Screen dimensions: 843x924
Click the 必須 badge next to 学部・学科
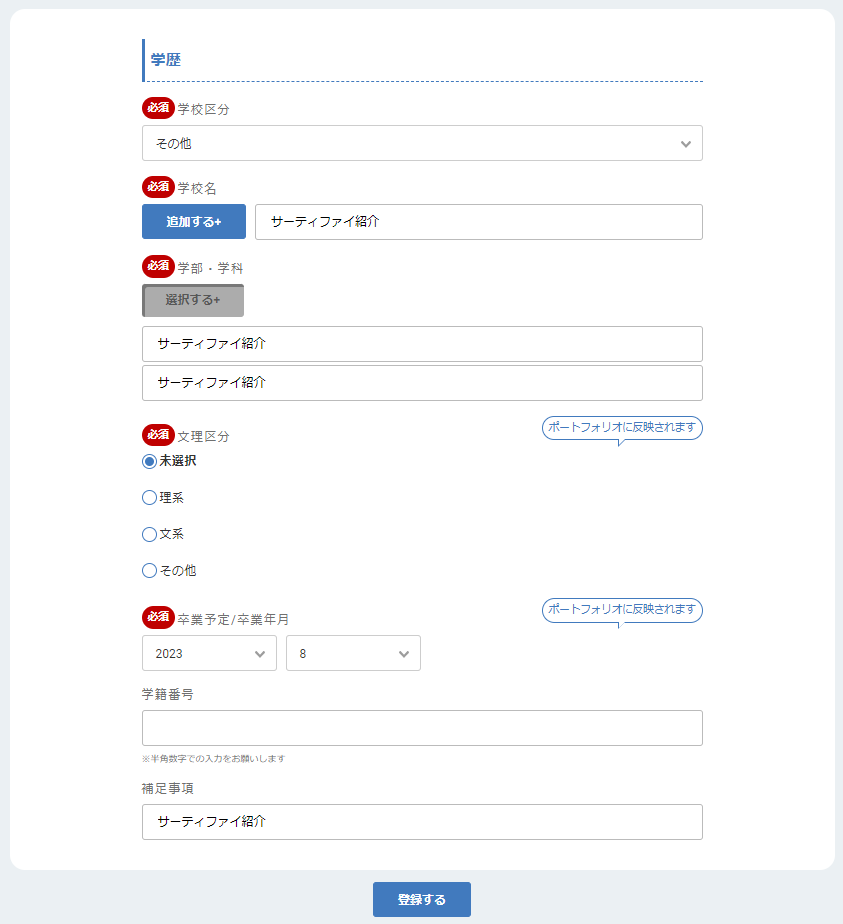click(x=158, y=266)
